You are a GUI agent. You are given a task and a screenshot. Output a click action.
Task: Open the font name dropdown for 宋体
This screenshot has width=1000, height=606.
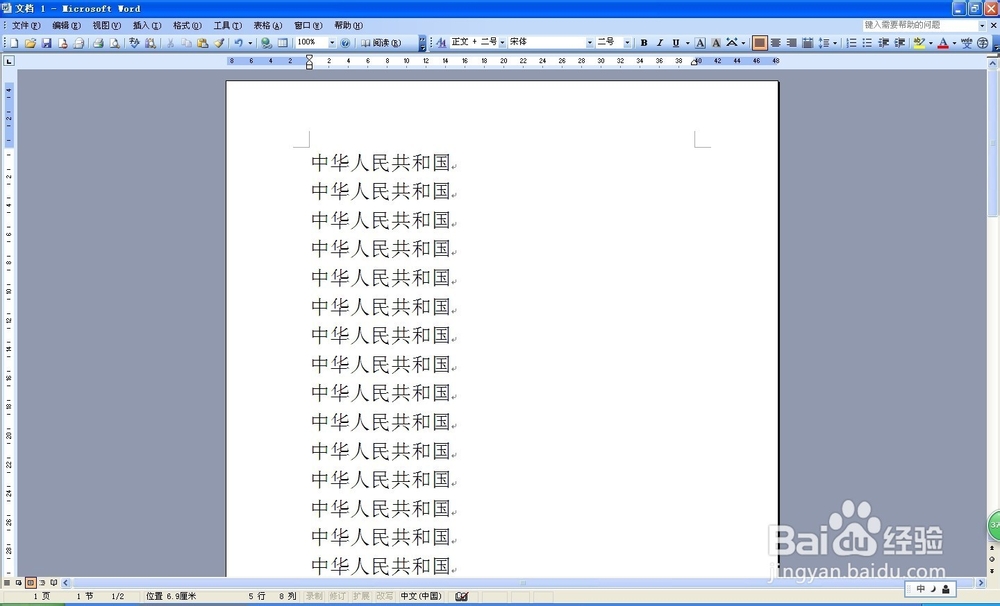(x=589, y=43)
